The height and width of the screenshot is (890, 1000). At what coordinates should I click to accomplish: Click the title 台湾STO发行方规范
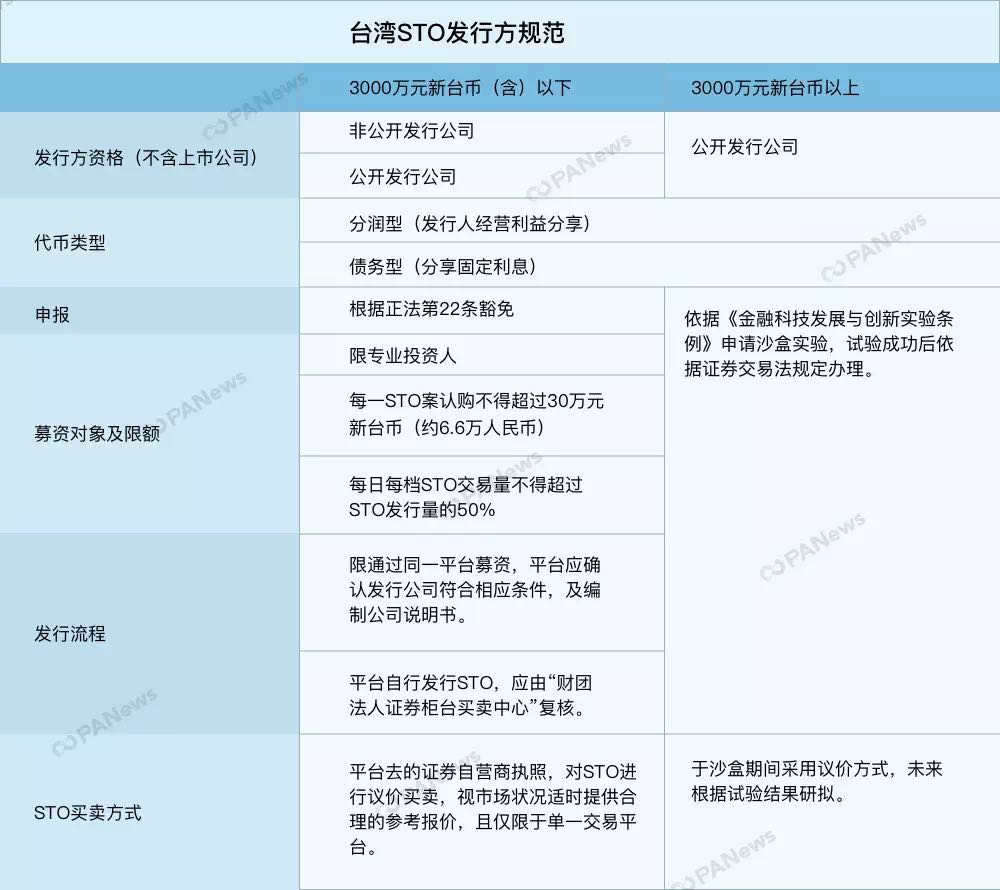click(x=457, y=33)
